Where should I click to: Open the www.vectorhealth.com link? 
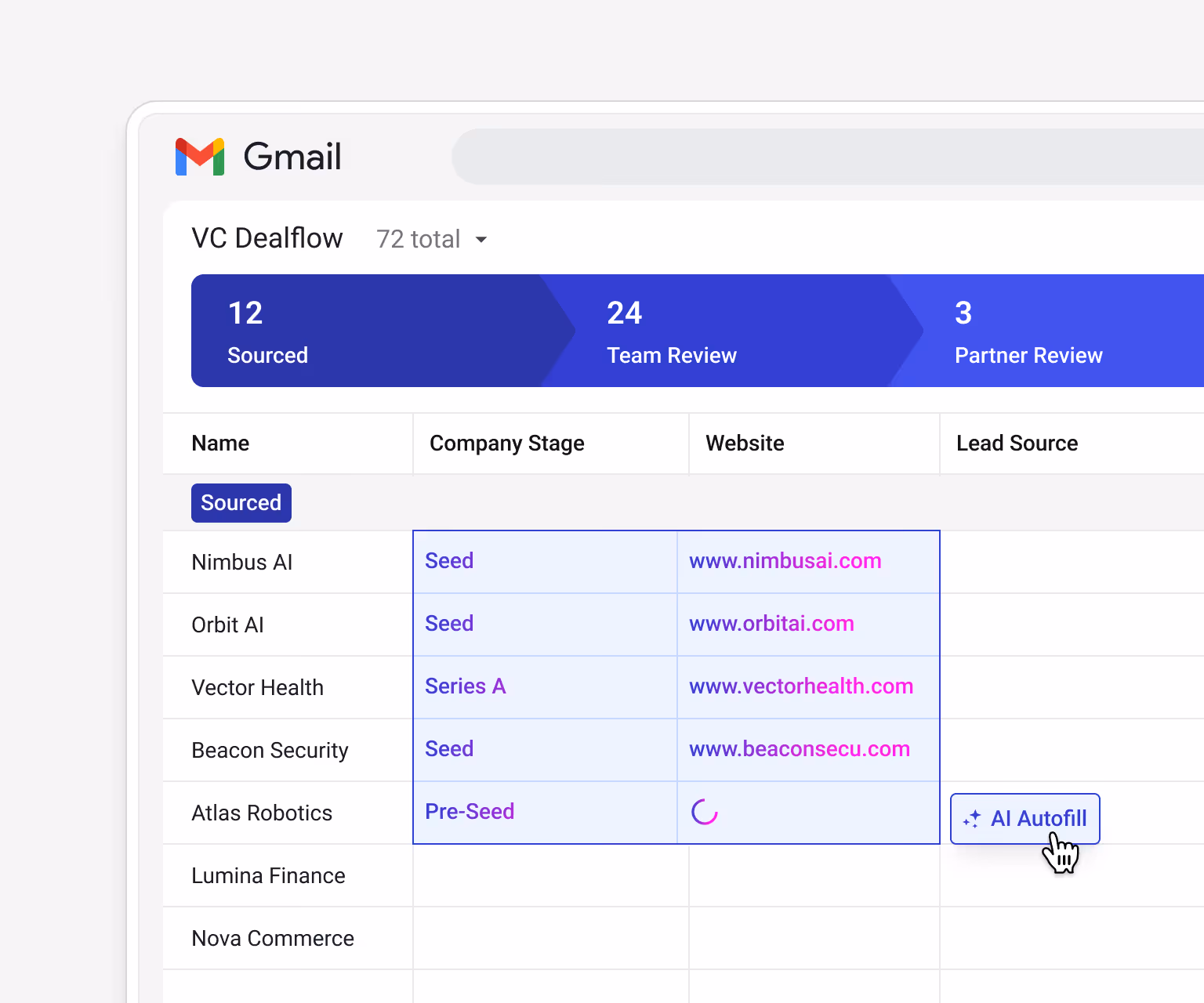tap(801, 686)
